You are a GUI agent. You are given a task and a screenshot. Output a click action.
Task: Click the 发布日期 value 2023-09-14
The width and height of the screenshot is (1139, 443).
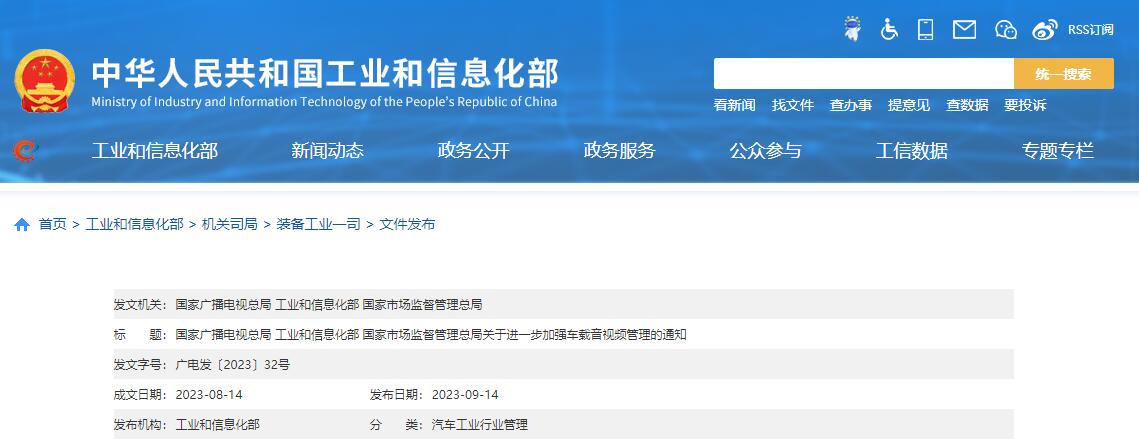tap(465, 395)
